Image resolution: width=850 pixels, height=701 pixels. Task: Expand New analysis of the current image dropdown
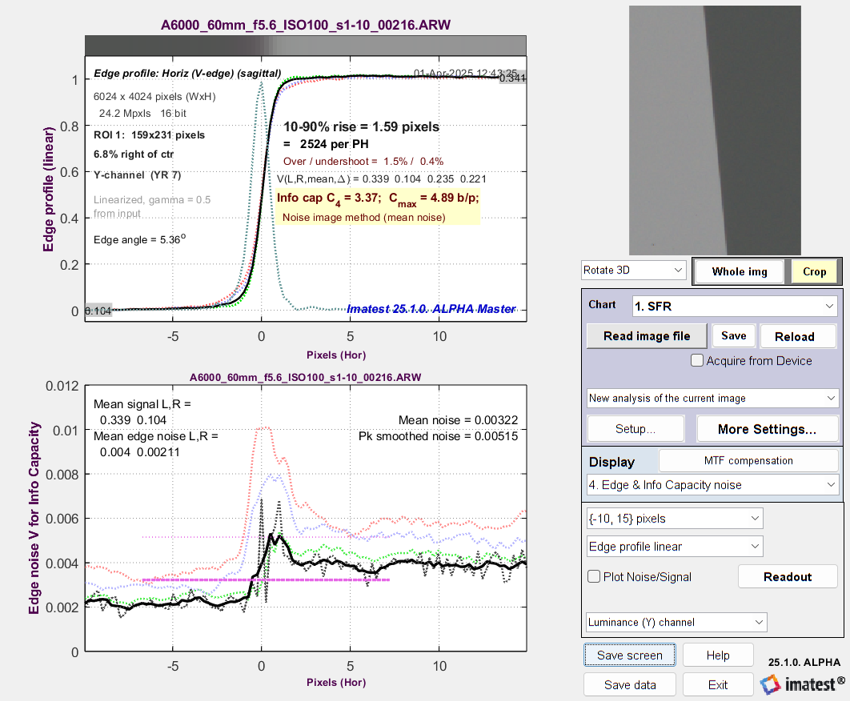click(712, 398)
